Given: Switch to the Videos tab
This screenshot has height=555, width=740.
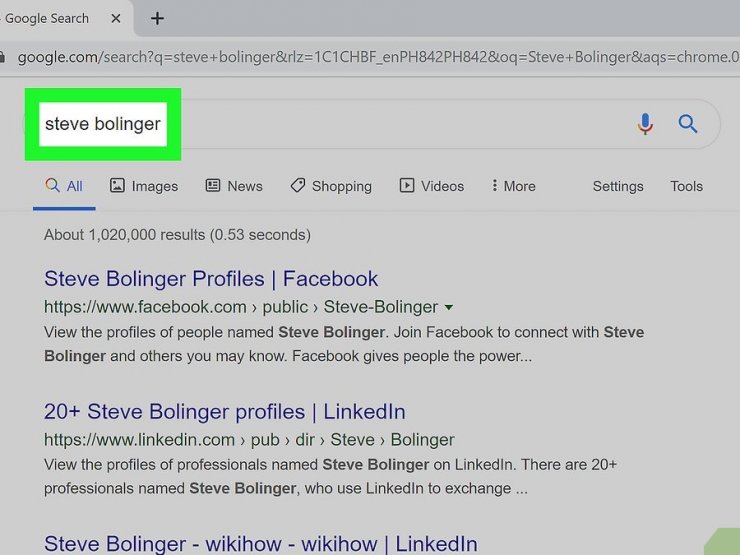Looking at the screenshot, I should tap(432, 186).
